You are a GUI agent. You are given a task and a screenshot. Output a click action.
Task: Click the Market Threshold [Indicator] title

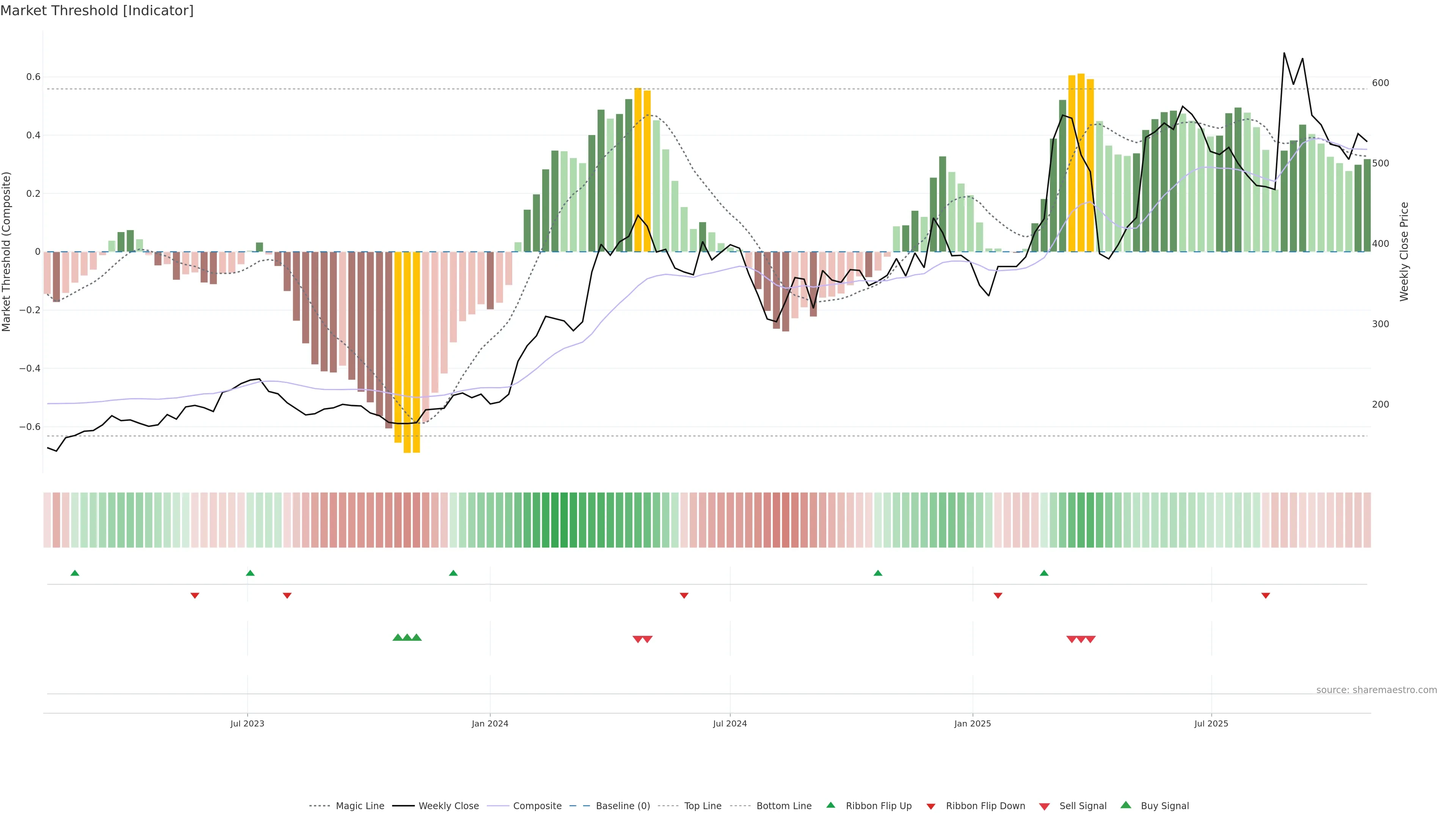97,11
